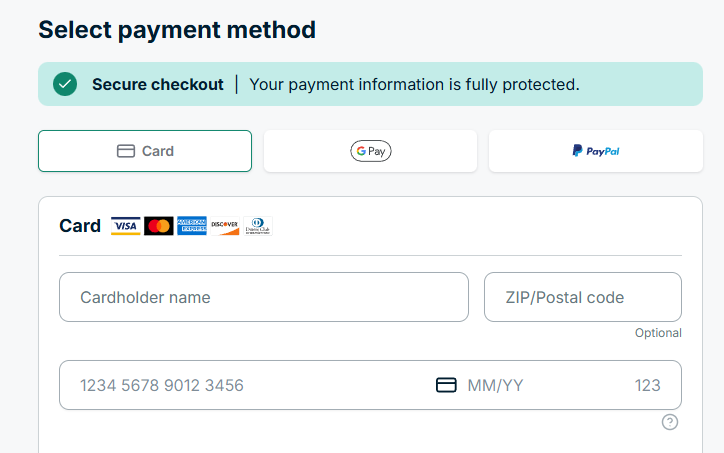
Task: Focus the card number input field
Action: point(240,385)
